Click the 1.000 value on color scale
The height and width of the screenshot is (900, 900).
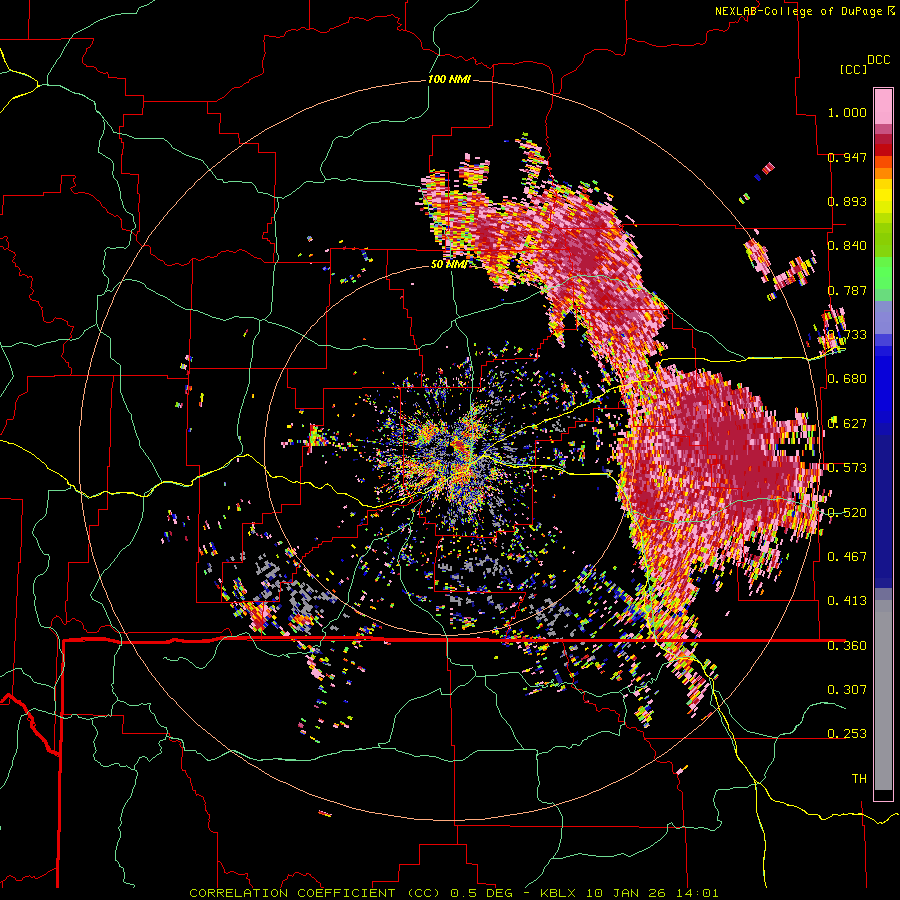(847, 112)
